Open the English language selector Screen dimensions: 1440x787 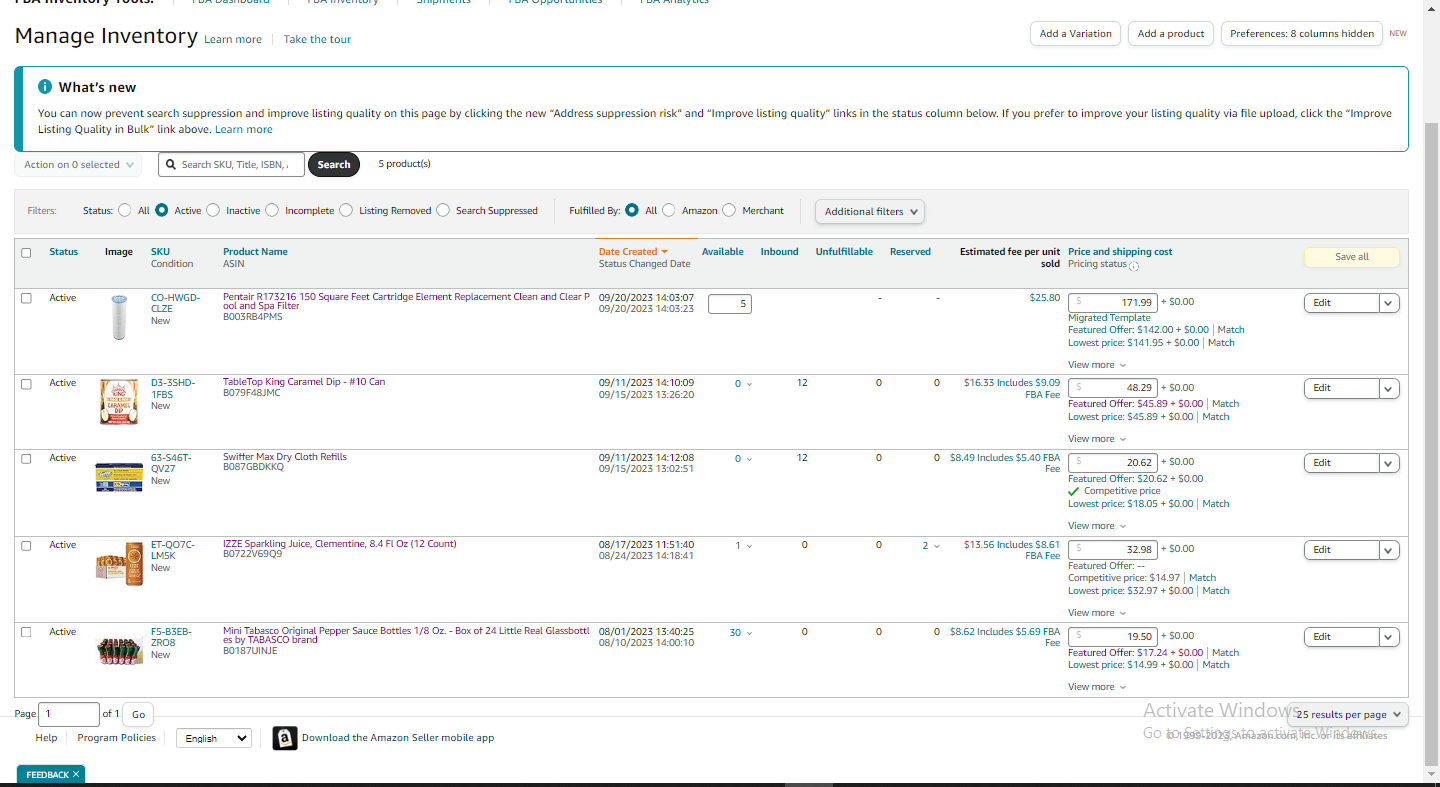point(214,738)
